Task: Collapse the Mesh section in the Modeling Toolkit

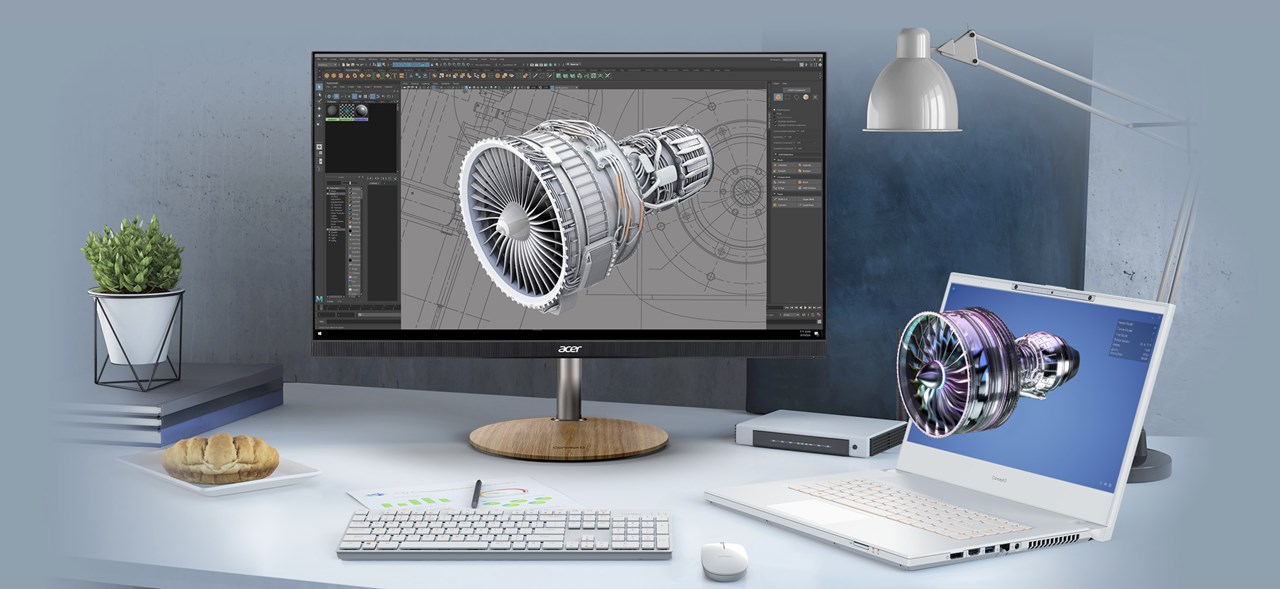Action: [774, 158]
